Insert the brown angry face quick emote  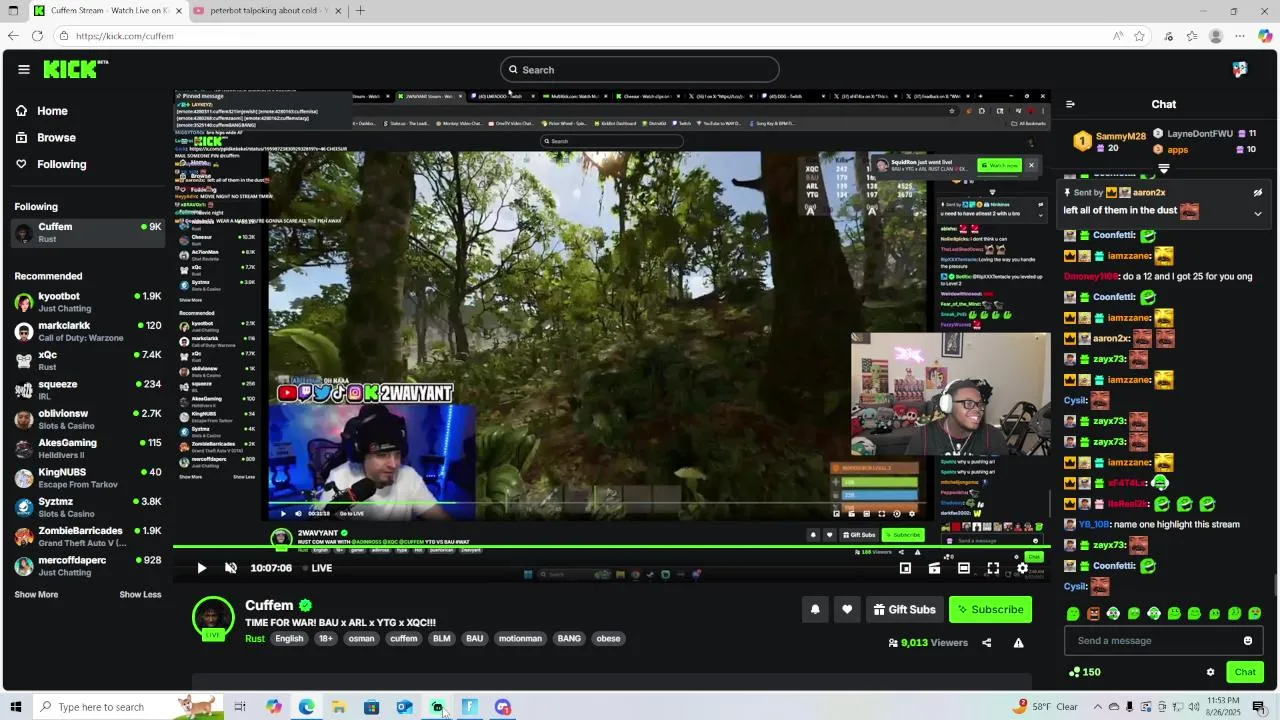click(1093, 614)
